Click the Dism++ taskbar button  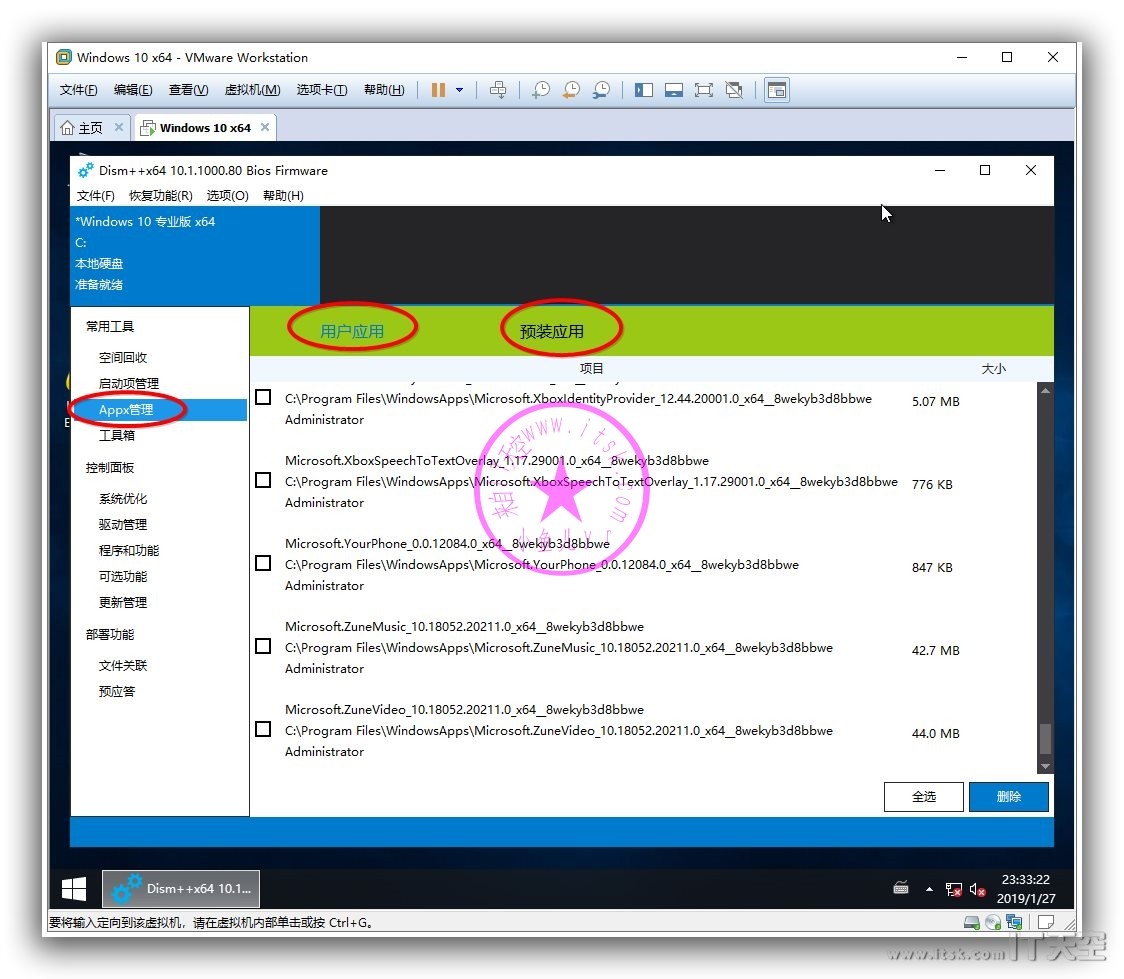181,889
